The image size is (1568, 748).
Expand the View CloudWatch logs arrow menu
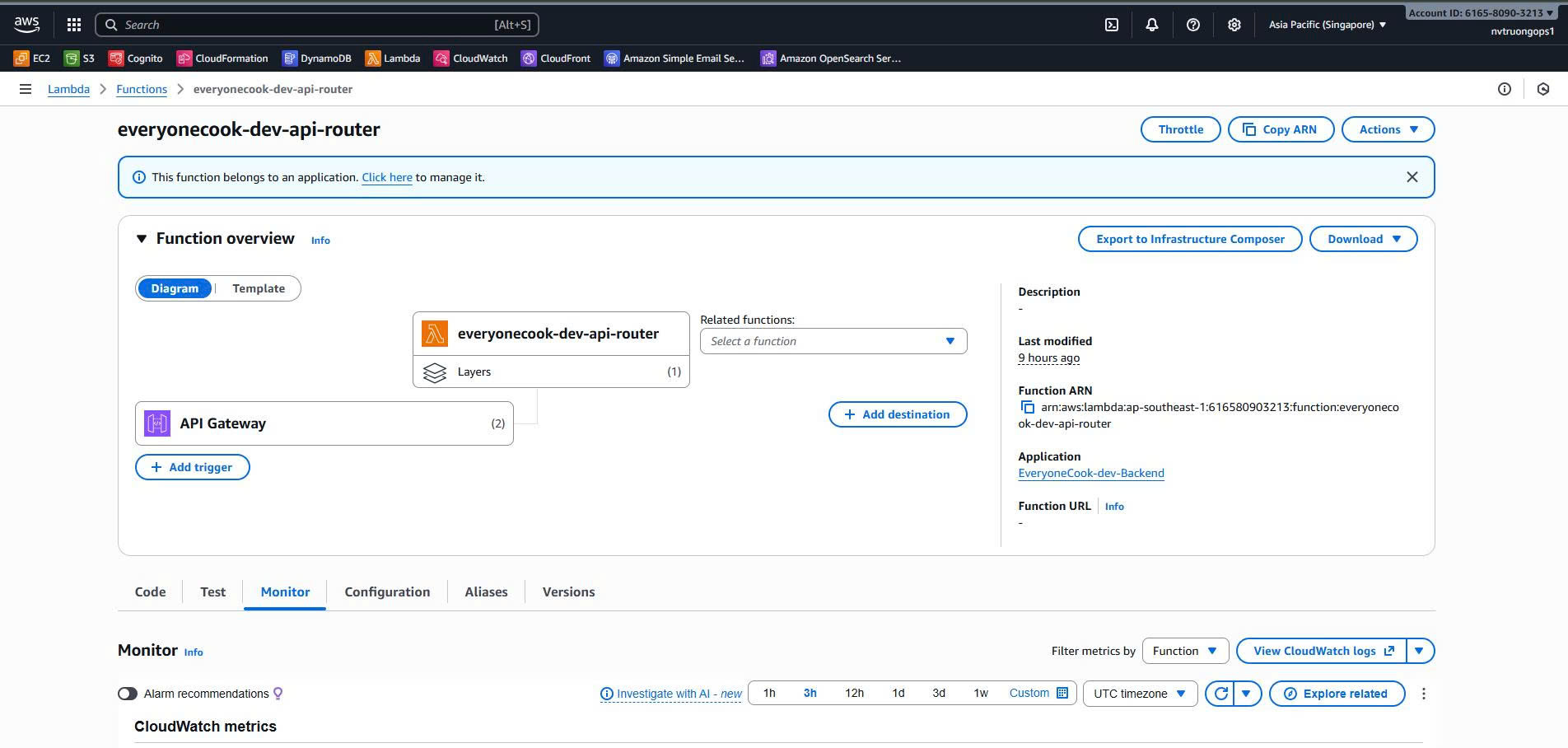(x=1420, y=651)
